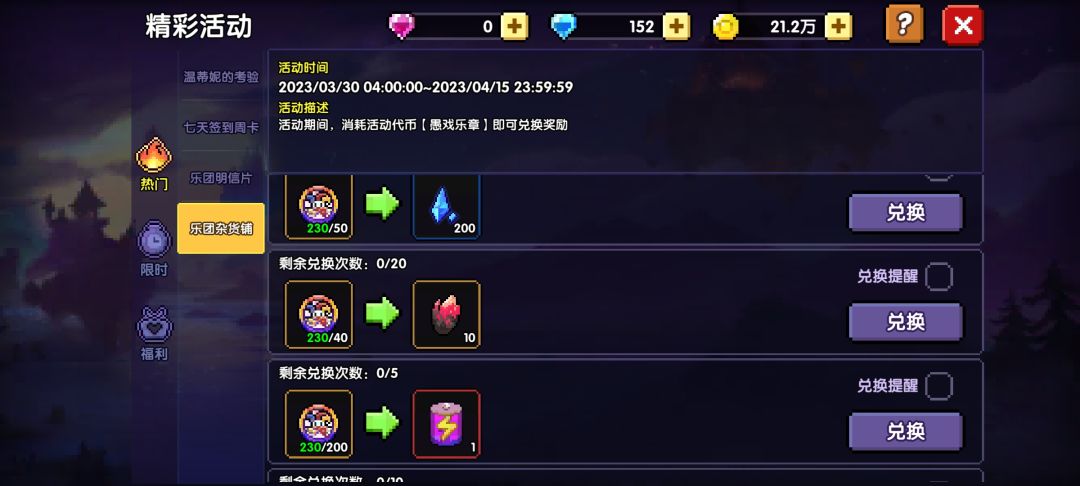1080x486 pixels.
Task: Click 兑换 for the battery item
Action: click(905, 432)
